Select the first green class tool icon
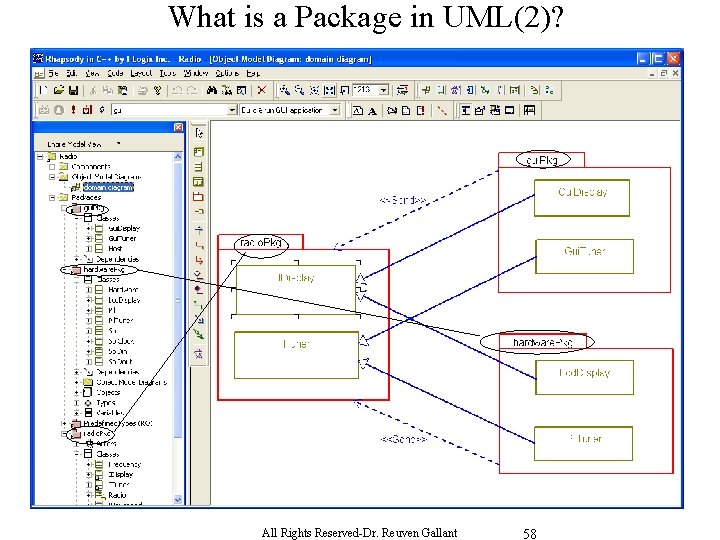 pos(198,152)
